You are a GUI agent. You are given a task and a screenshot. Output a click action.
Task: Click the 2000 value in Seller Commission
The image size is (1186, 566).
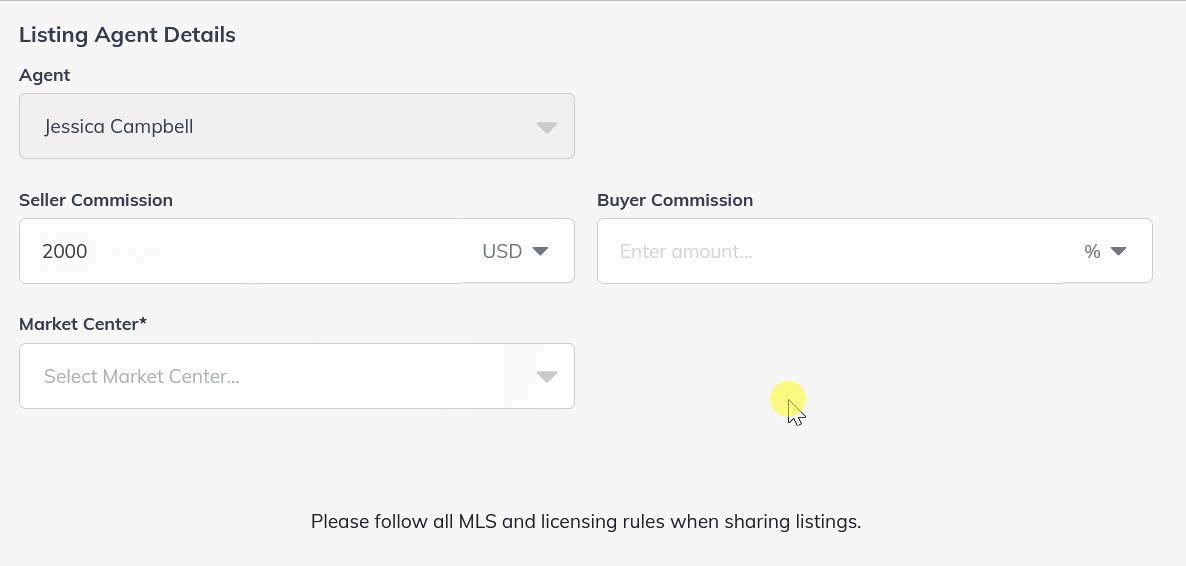[65, 251]
